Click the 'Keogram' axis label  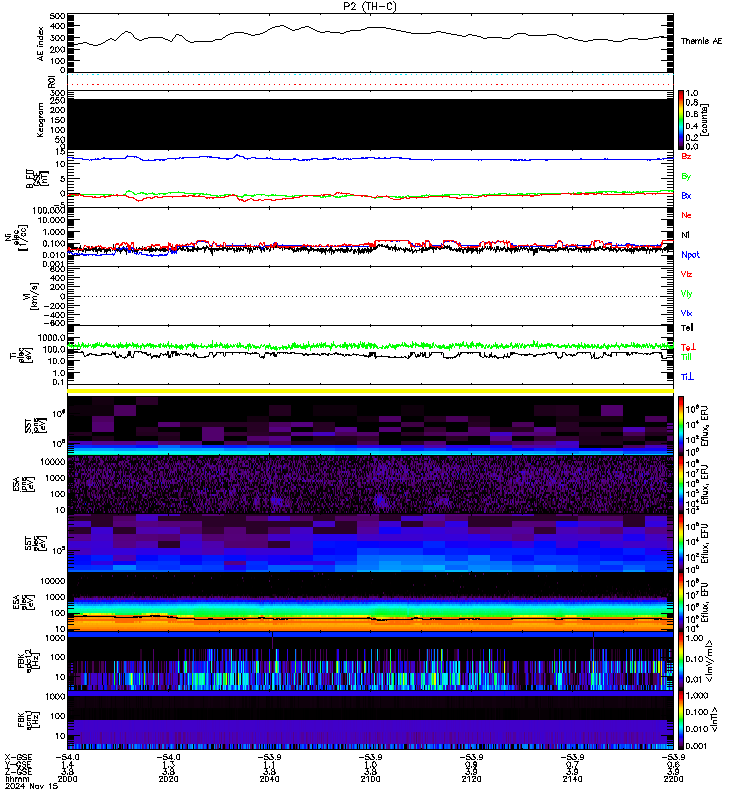click(x=41, y=120)
